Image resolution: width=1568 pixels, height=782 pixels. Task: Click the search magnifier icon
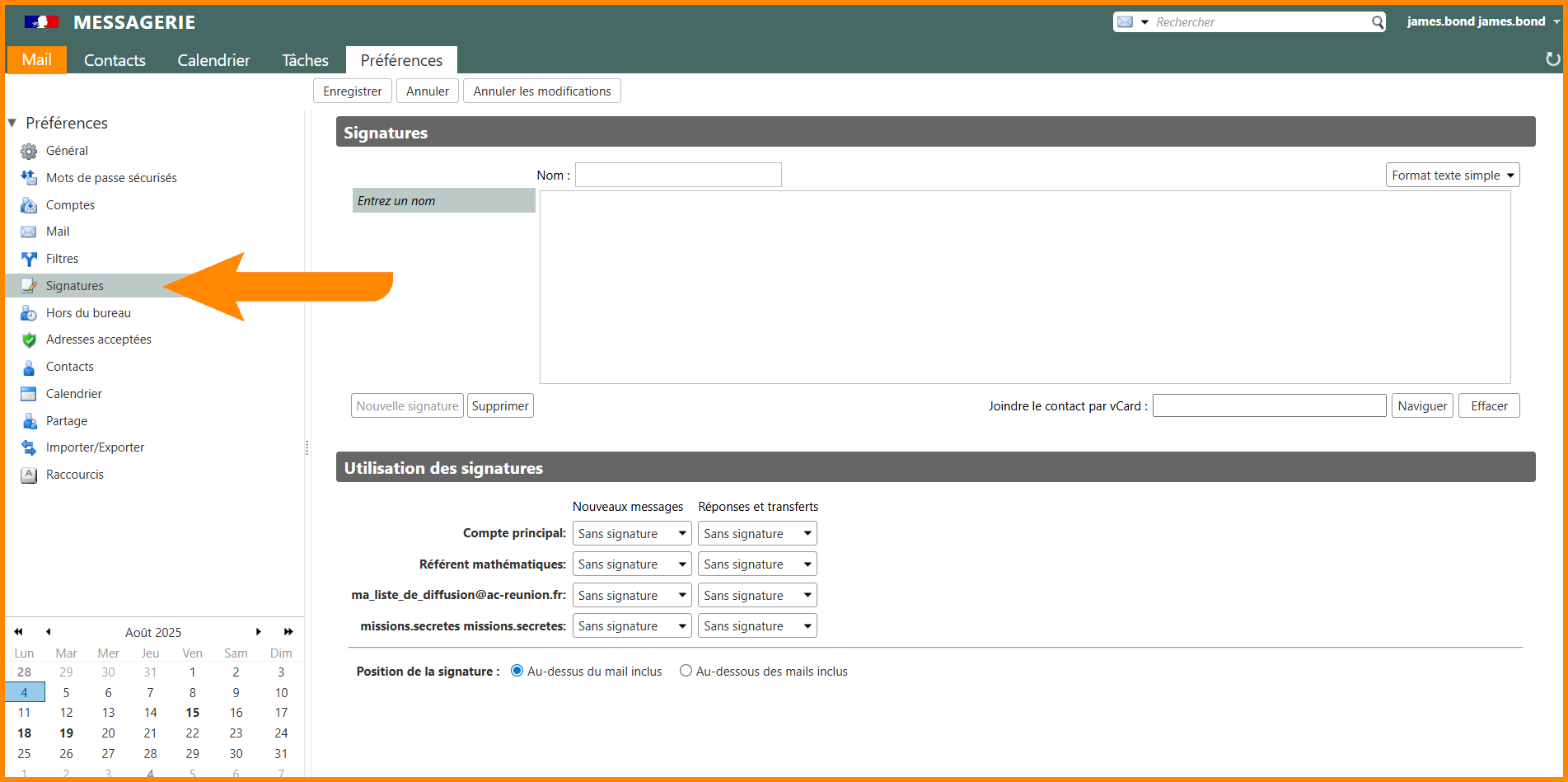(x=1377, y=22)
